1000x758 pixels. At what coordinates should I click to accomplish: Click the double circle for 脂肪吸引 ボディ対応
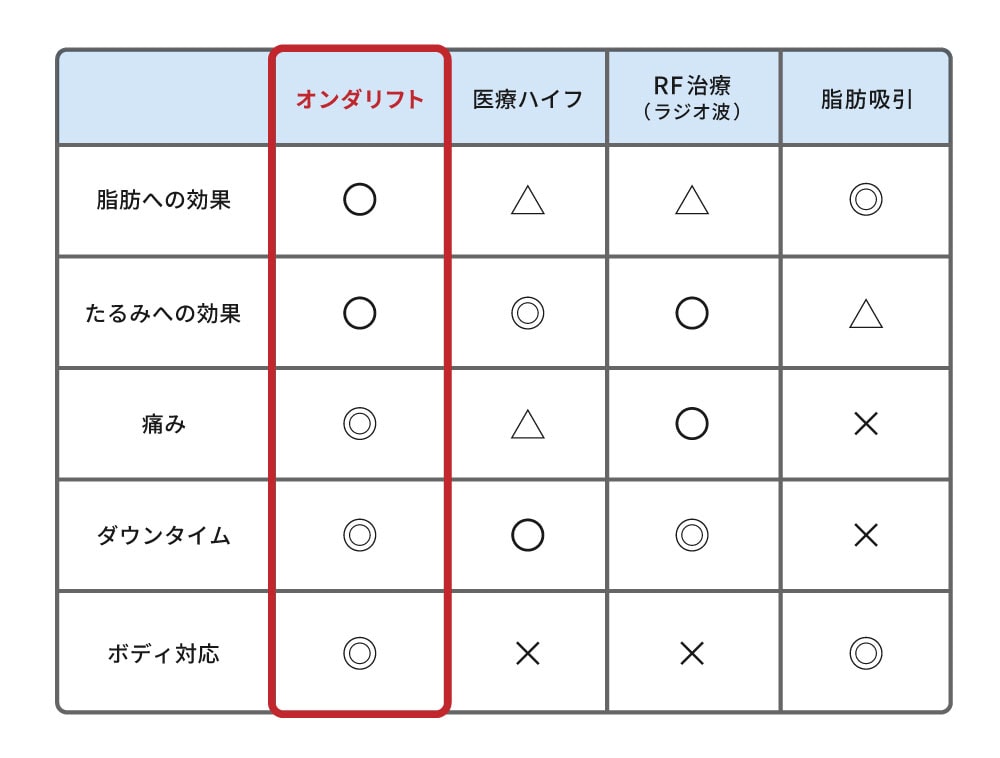pos(865,654)
